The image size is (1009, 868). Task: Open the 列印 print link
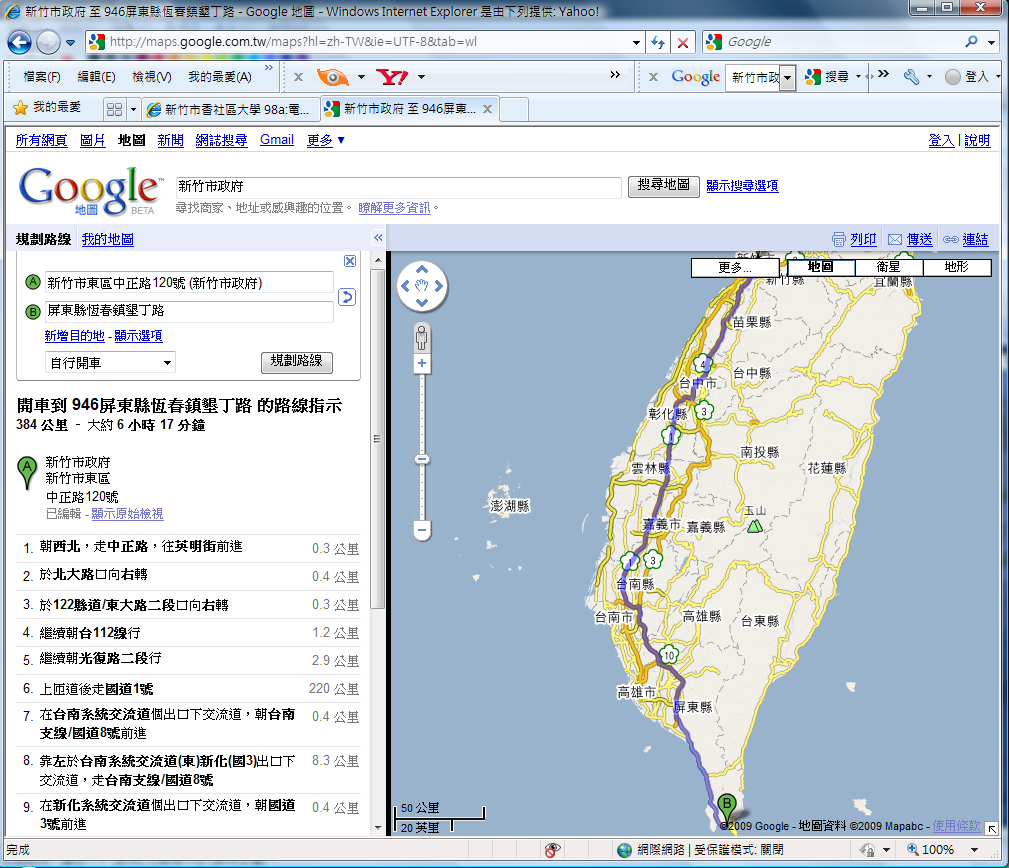click(863, 239)
